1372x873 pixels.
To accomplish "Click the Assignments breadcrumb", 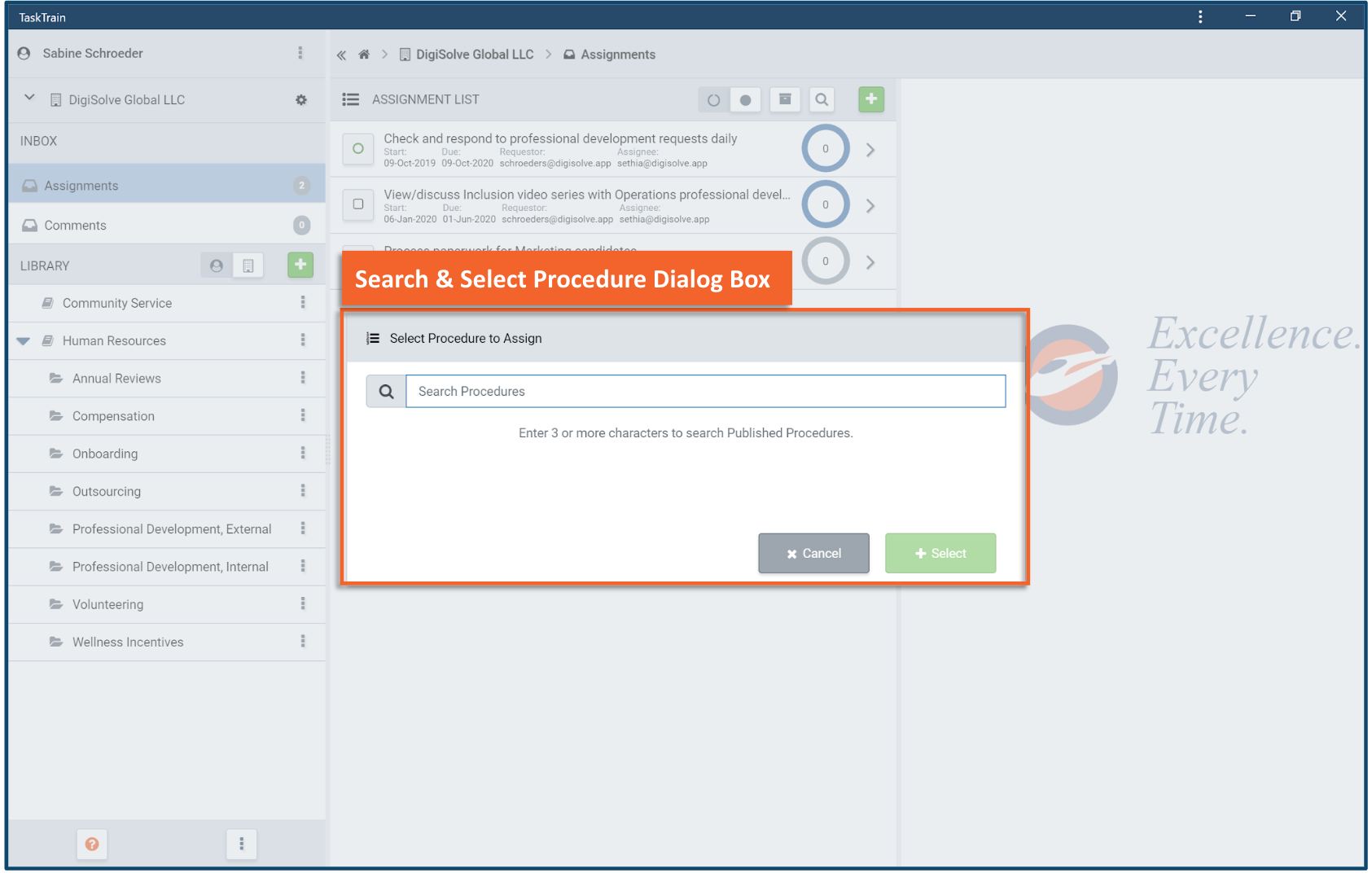I will click(x=610, y=55).
